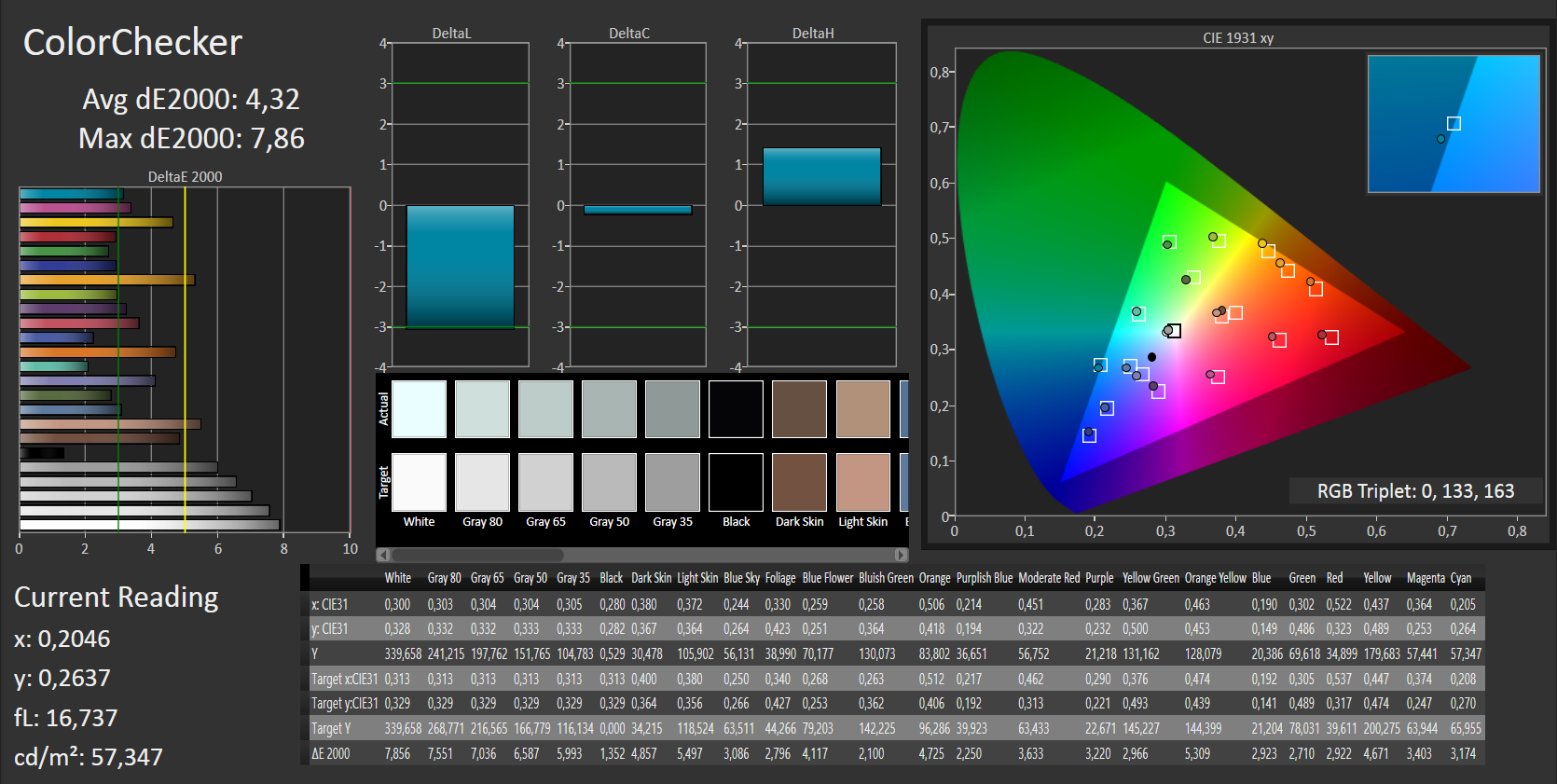Click the 'Dark Skin' column header in data table

pos(652,578)
